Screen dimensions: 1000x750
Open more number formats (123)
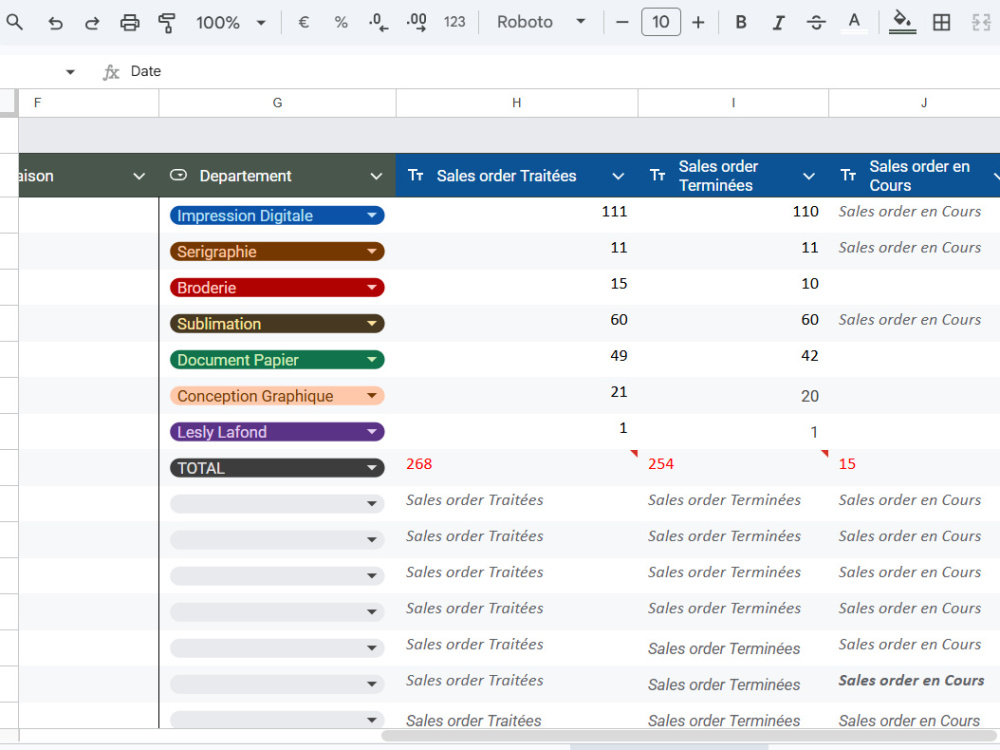click(454, 22)
